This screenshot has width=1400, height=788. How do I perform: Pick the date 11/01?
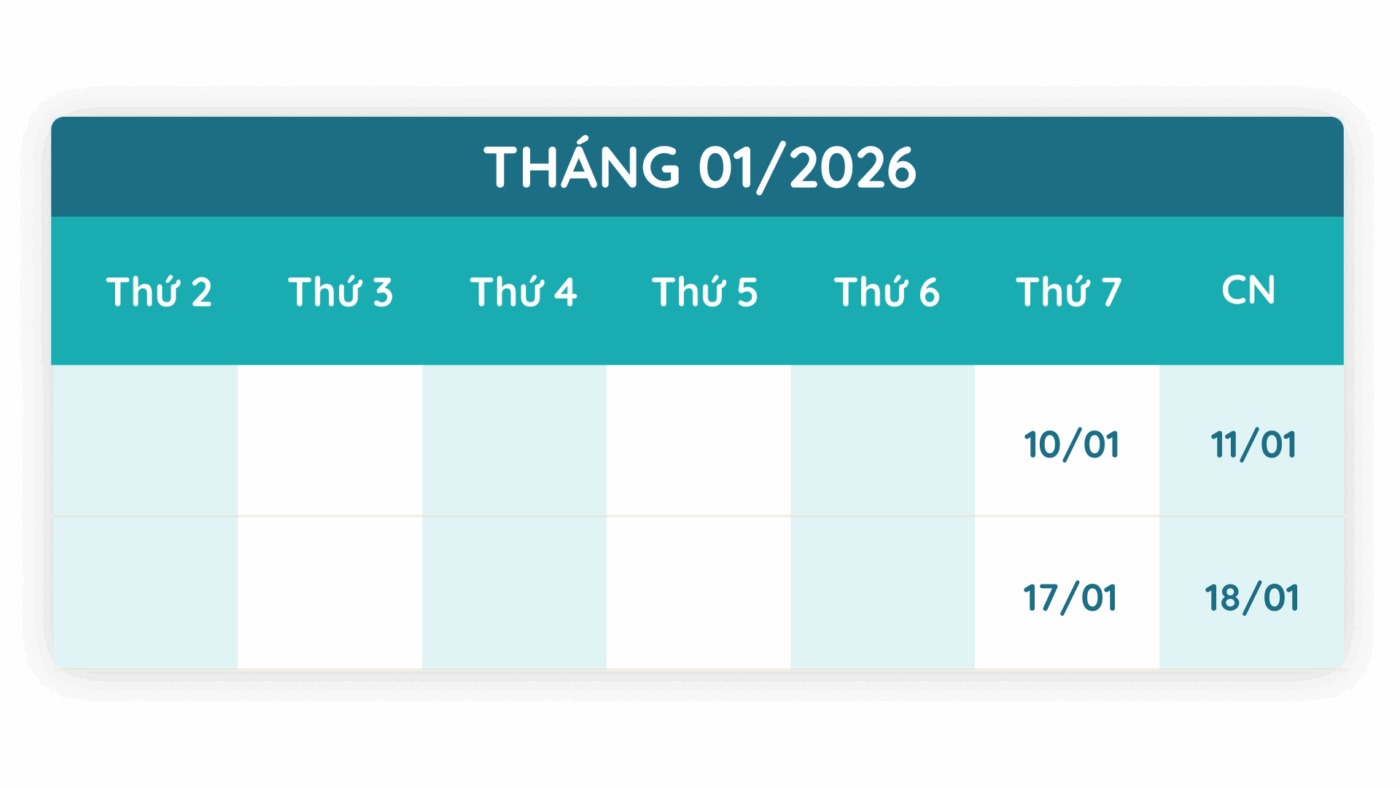[x=1253, y=444]
